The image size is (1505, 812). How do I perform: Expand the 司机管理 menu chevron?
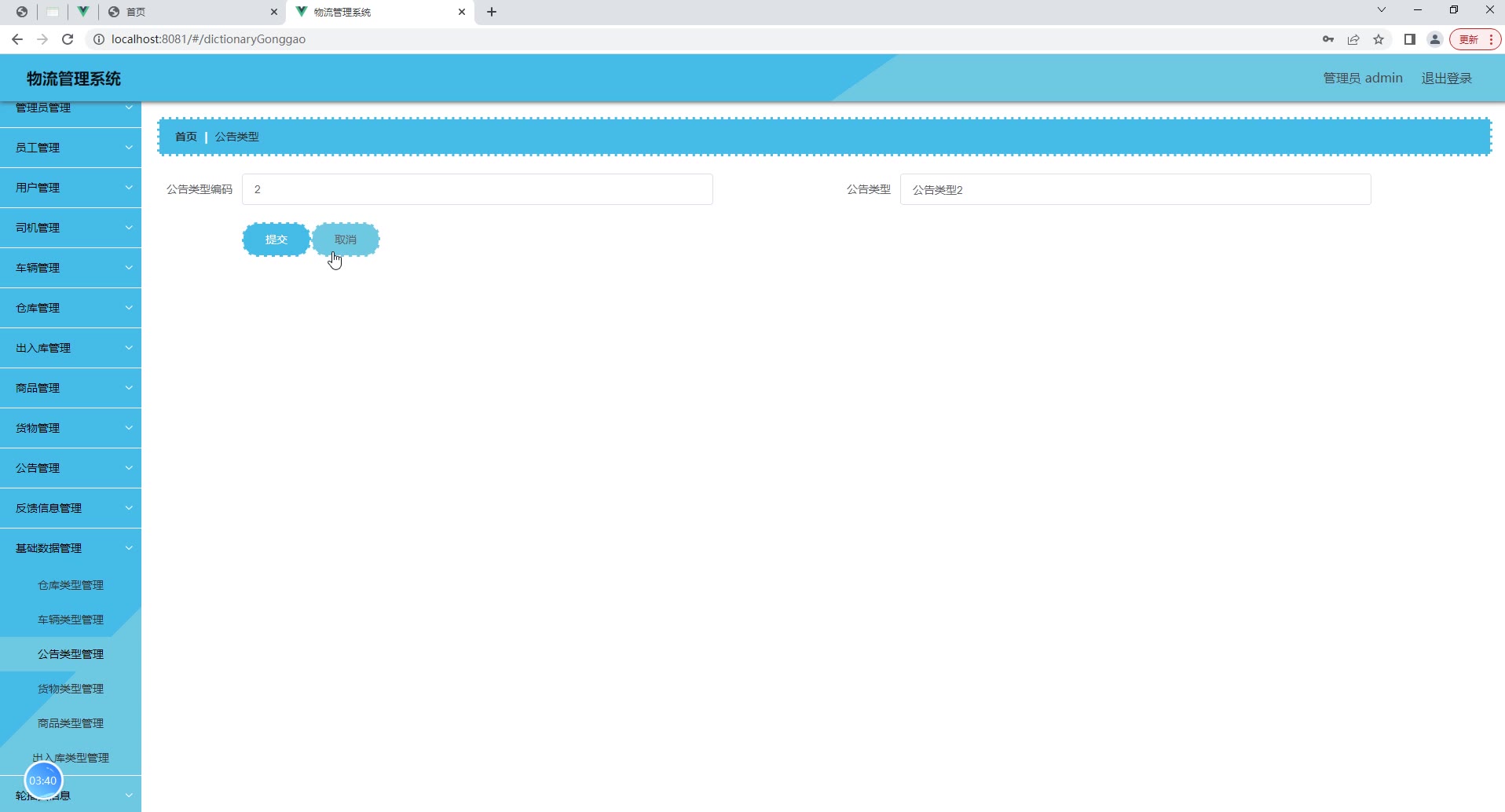(129, 228)
